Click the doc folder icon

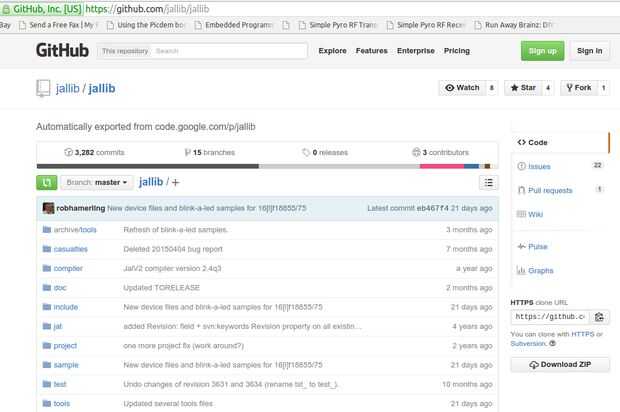click(x=47, y=287)
